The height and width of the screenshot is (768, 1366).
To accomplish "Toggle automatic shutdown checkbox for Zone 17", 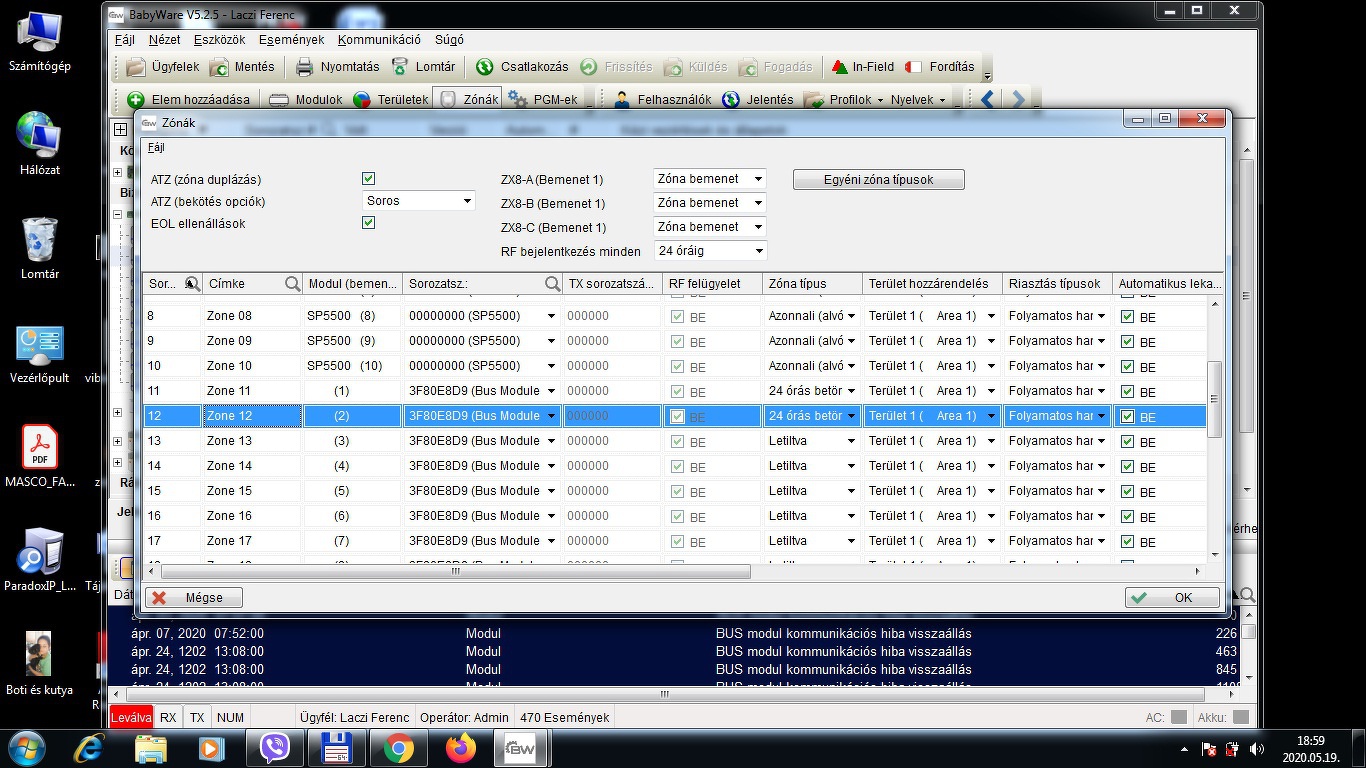I will (x=1127, y=541).
